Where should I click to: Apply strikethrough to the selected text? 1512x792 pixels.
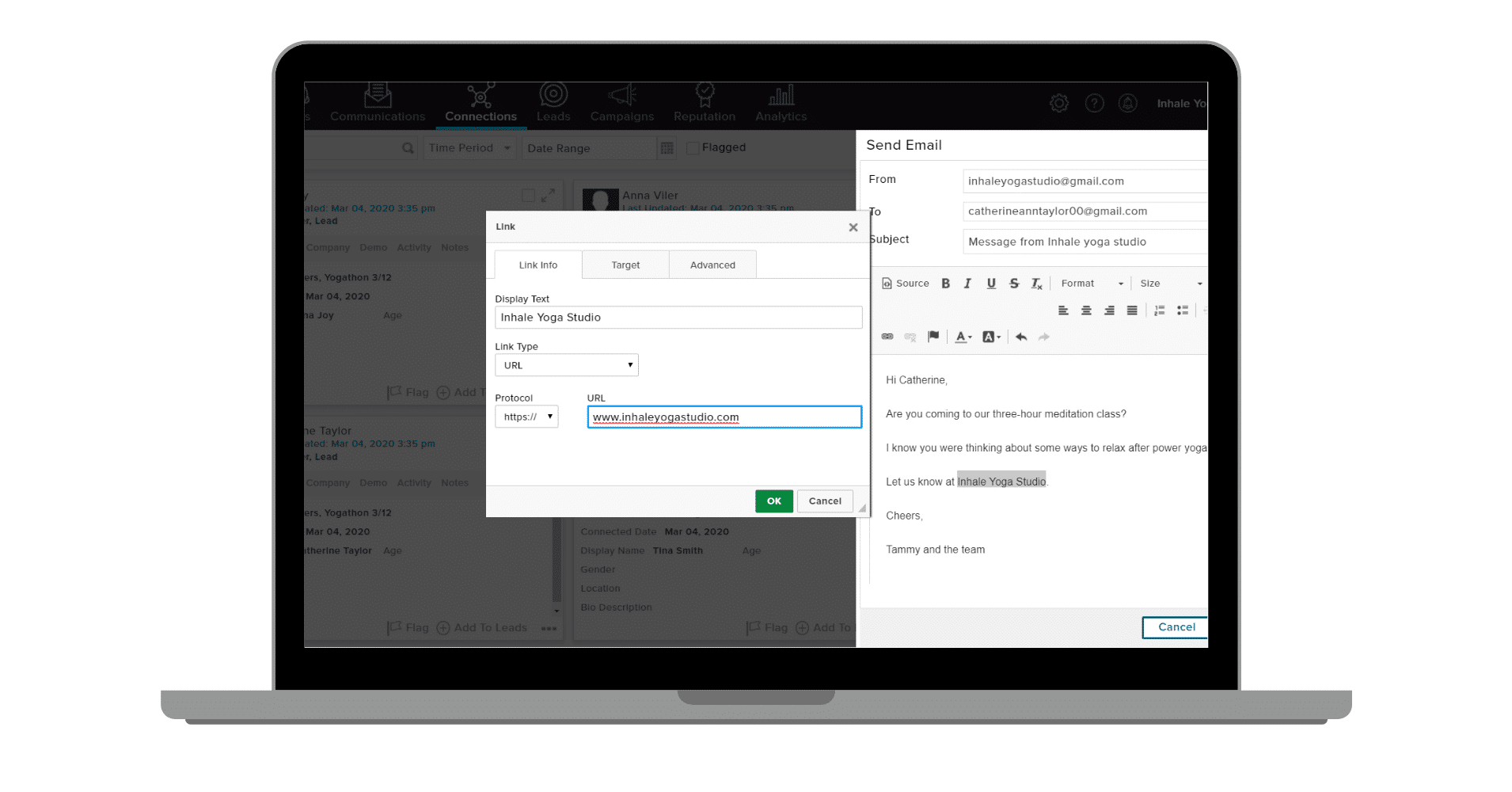tap(1014, 284)
